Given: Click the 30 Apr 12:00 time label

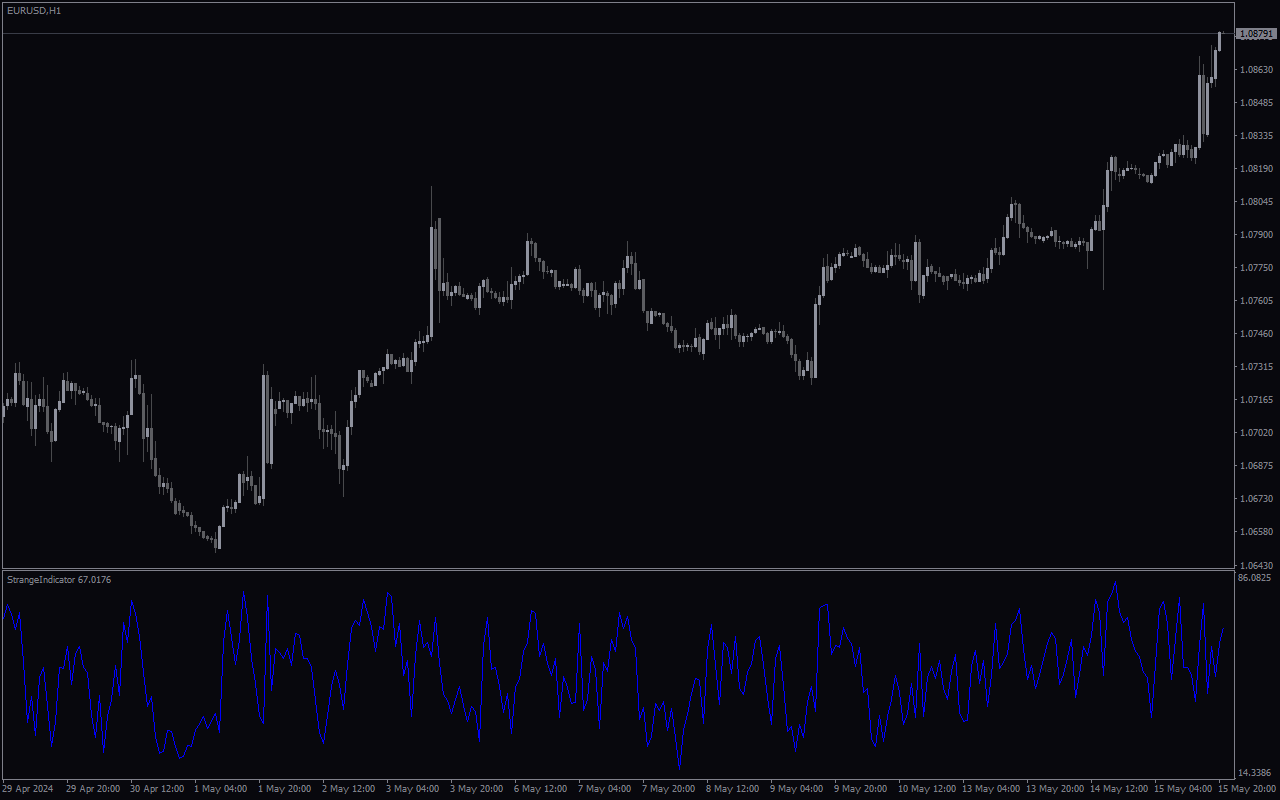Looking at the screenshot, I should [x=157, y=789].
